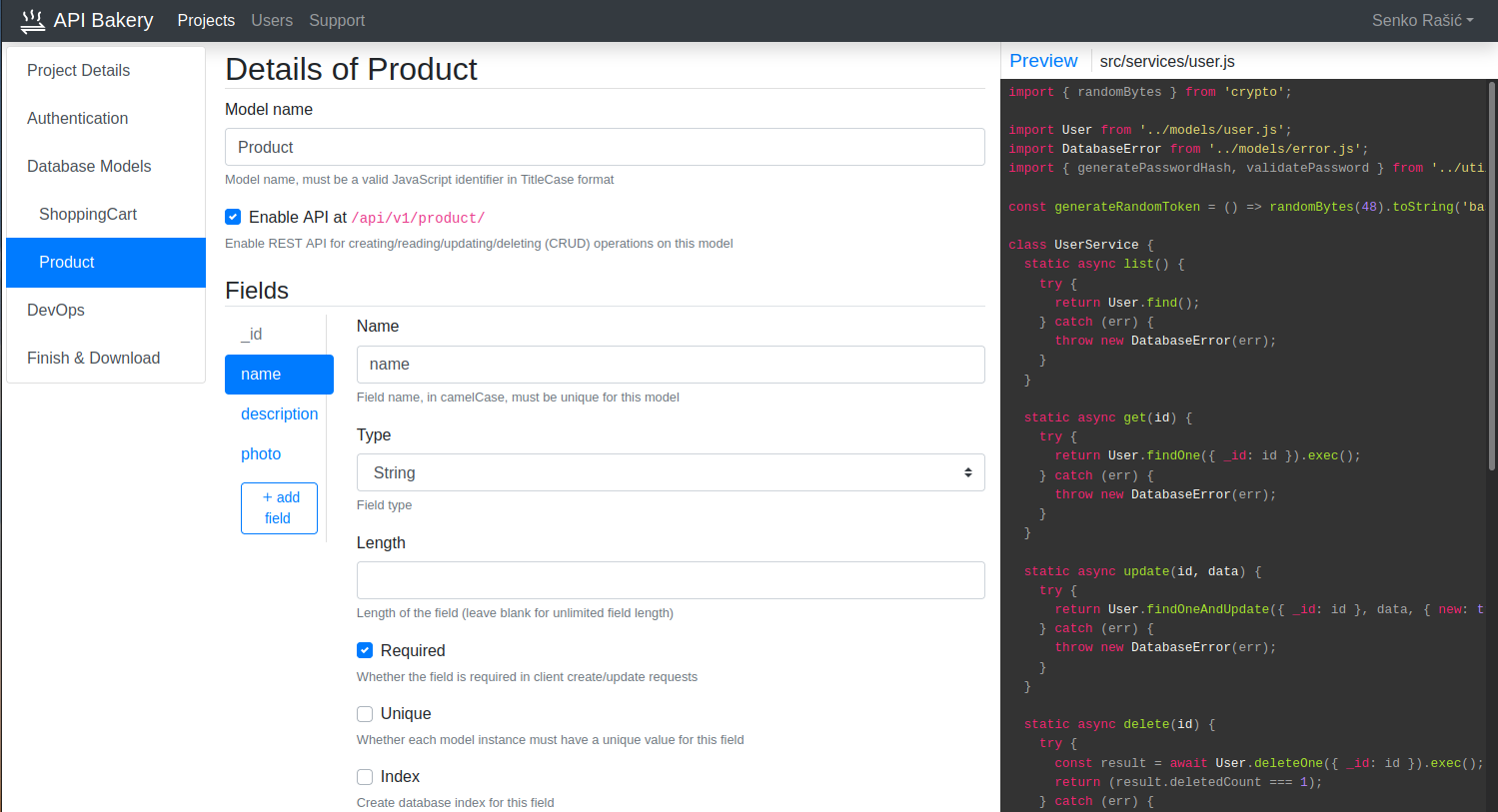Click the Length input field

(671, 580)
